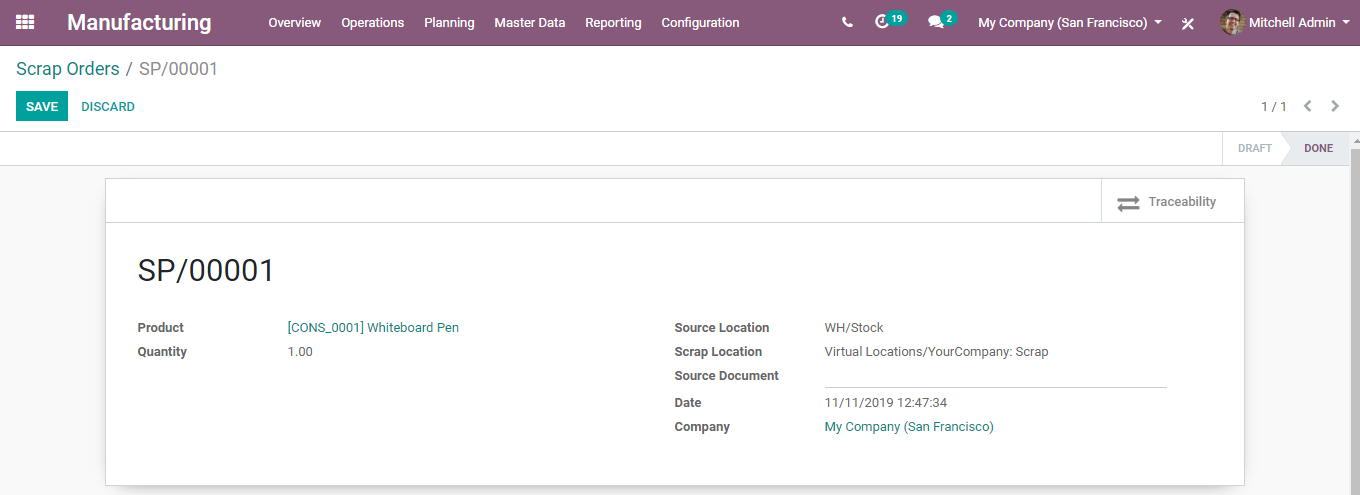Discard changes to the scrap order
Screen dimensions: 1360x495
[108, 106]
